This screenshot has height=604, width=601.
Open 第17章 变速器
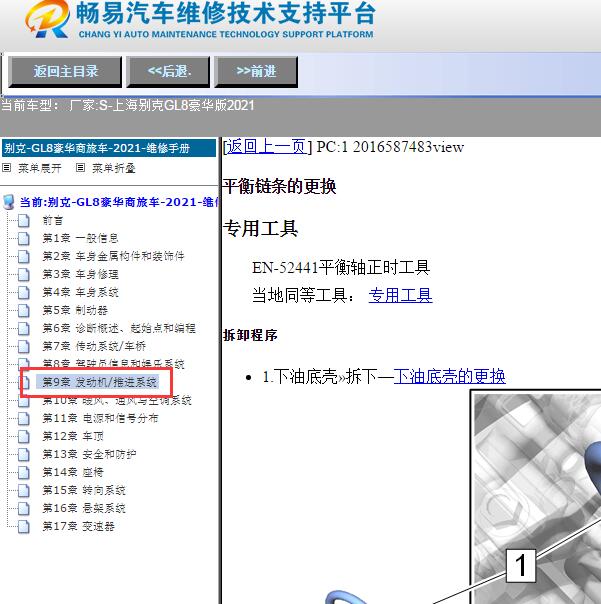[78, 526]
